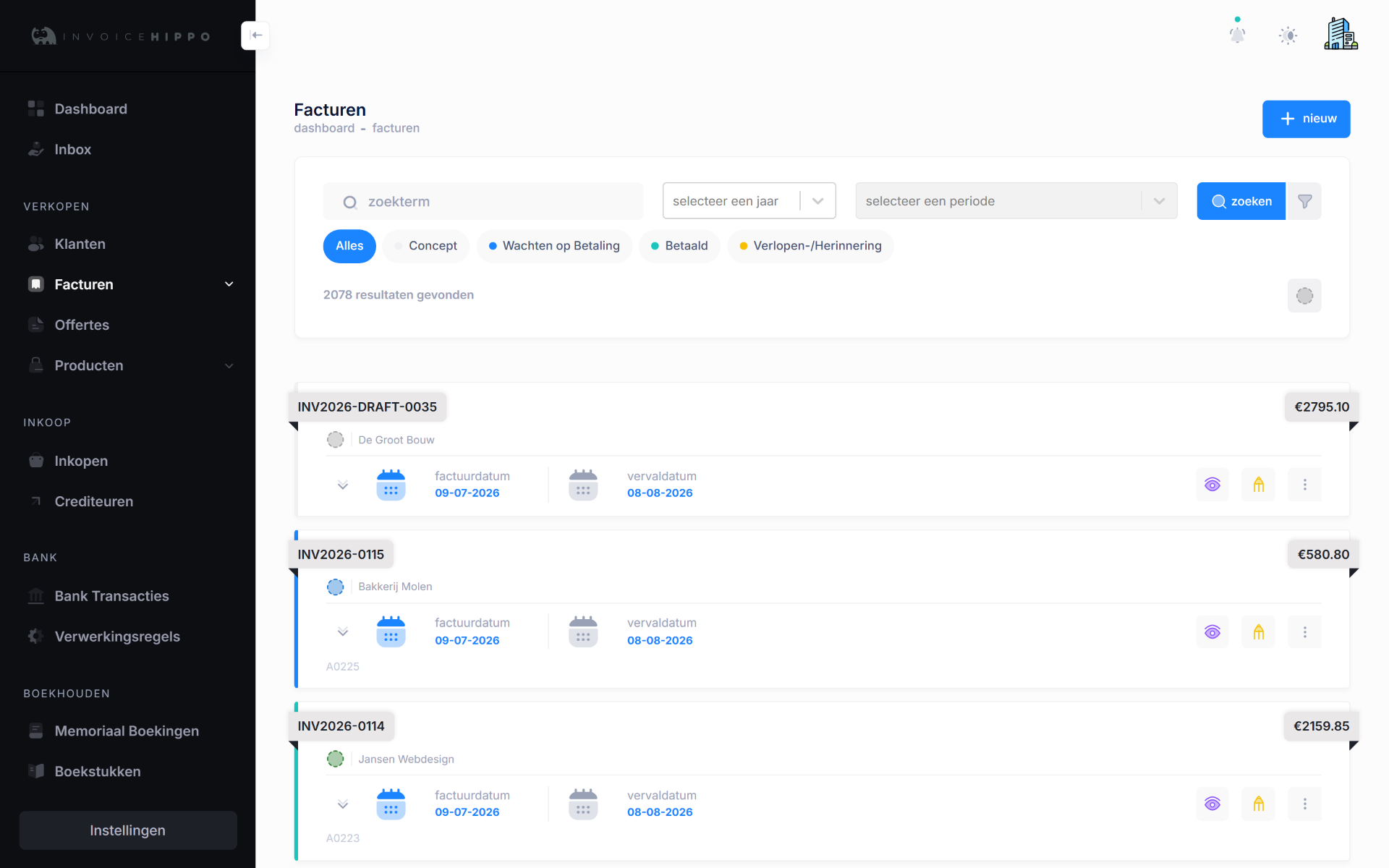Collapse sidebar with arrow button
This screenshot has width=1389, height=868.
[x=255, y=35]
